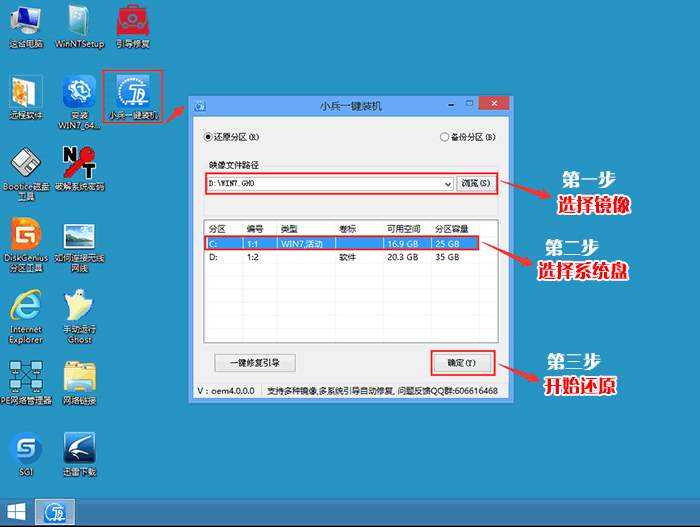Click the app icon in the 小兵一键装机 title bar
This screenshot has width=700, height=527.
(200, 106)
